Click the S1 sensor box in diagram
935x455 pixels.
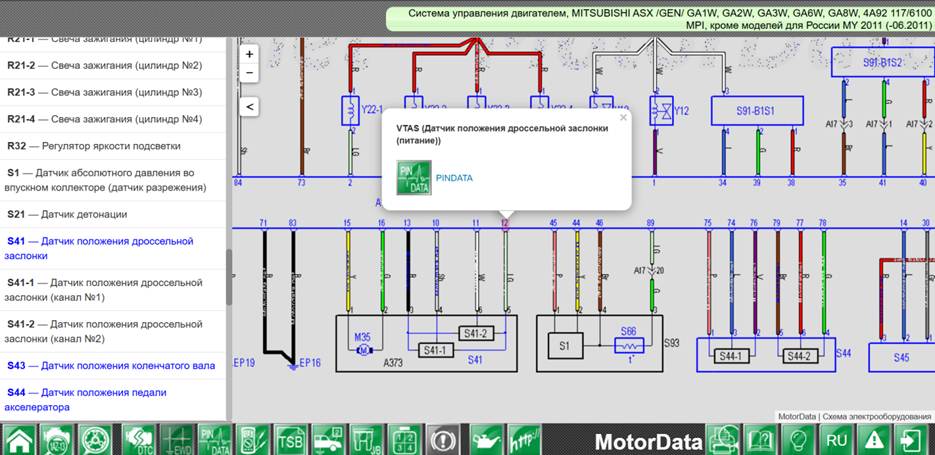pos(565,345)
